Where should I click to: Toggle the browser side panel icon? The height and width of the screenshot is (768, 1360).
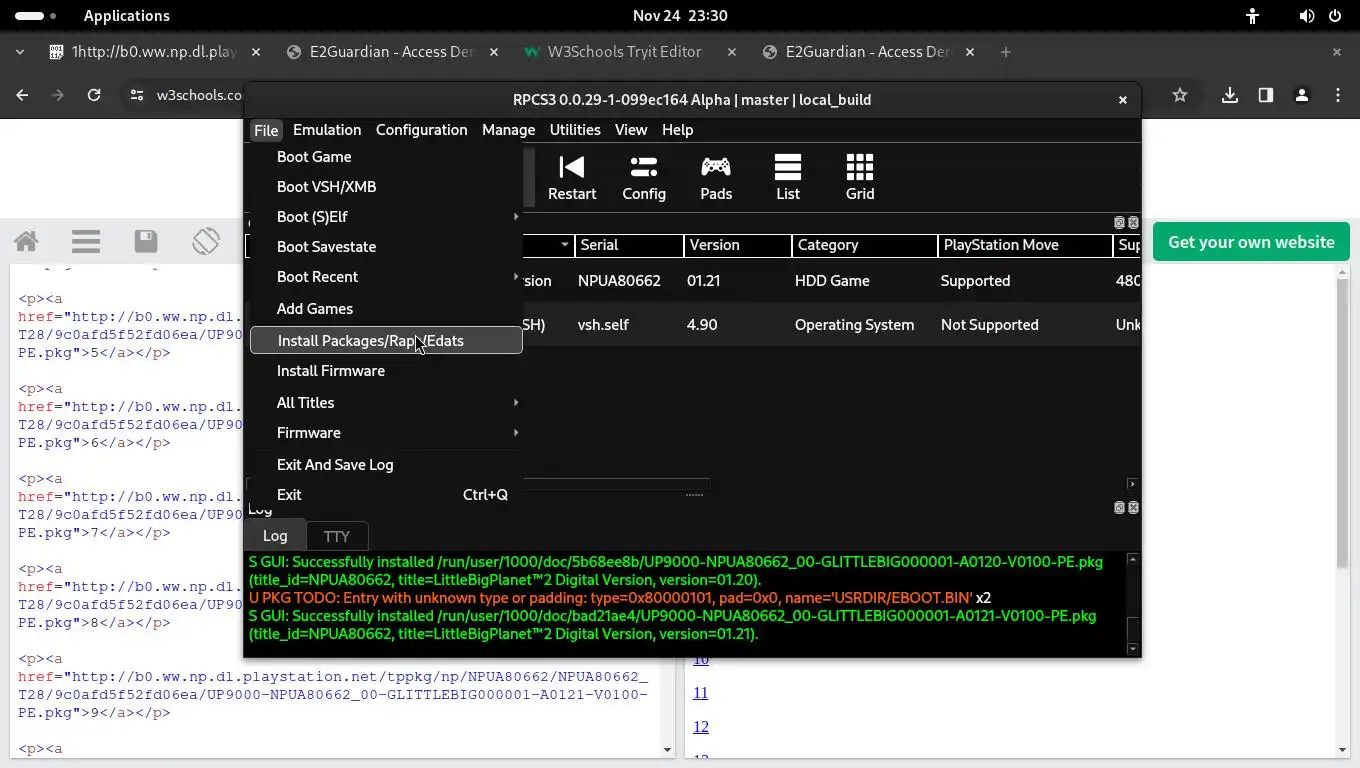coord(1266,95)
